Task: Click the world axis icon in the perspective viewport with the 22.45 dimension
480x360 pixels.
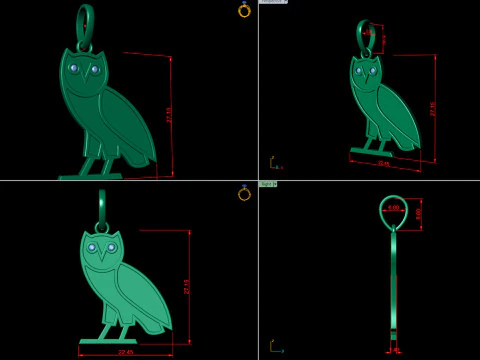Action: pos(276,163)
